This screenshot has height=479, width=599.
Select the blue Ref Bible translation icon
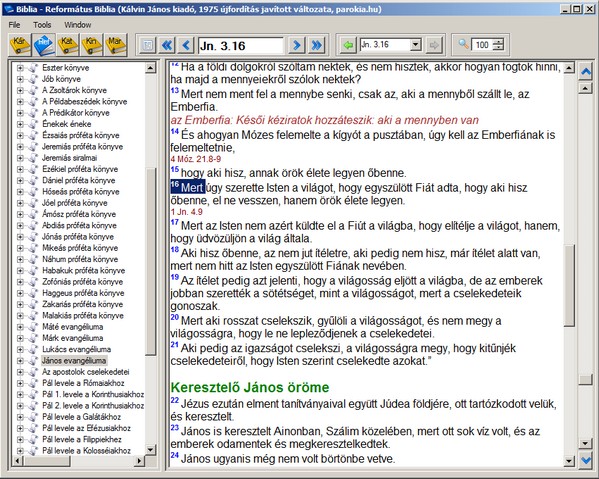tap(44, 45)
